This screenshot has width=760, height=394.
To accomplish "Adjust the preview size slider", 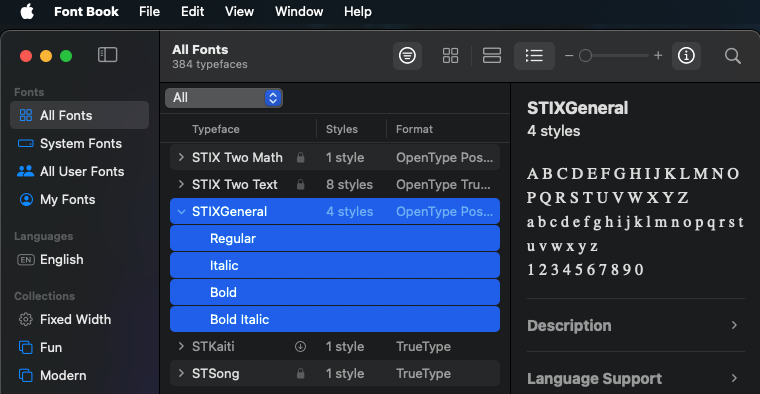I will point(614,56).
